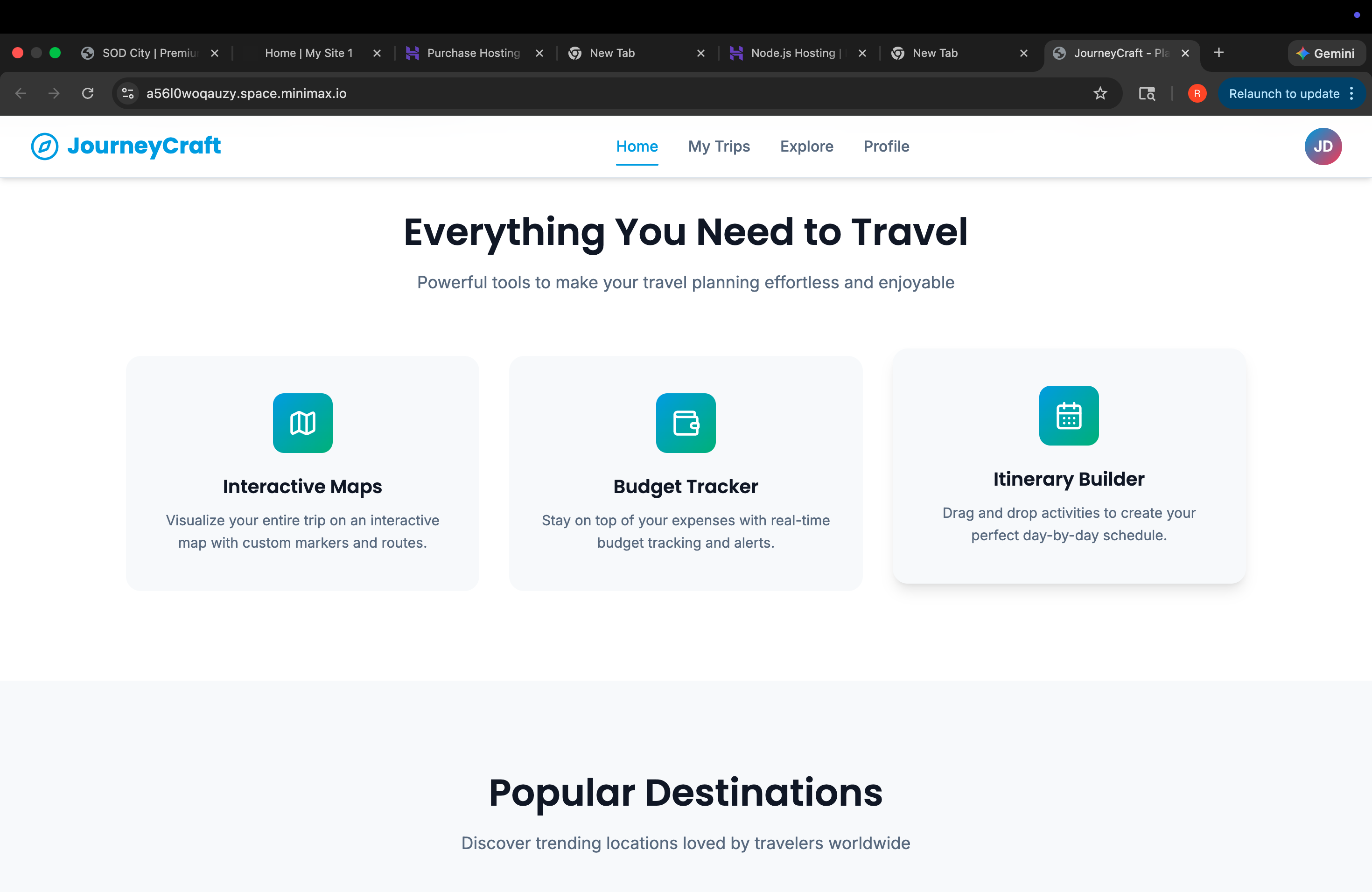Go to the My Trips nav item

pos(719,146)
